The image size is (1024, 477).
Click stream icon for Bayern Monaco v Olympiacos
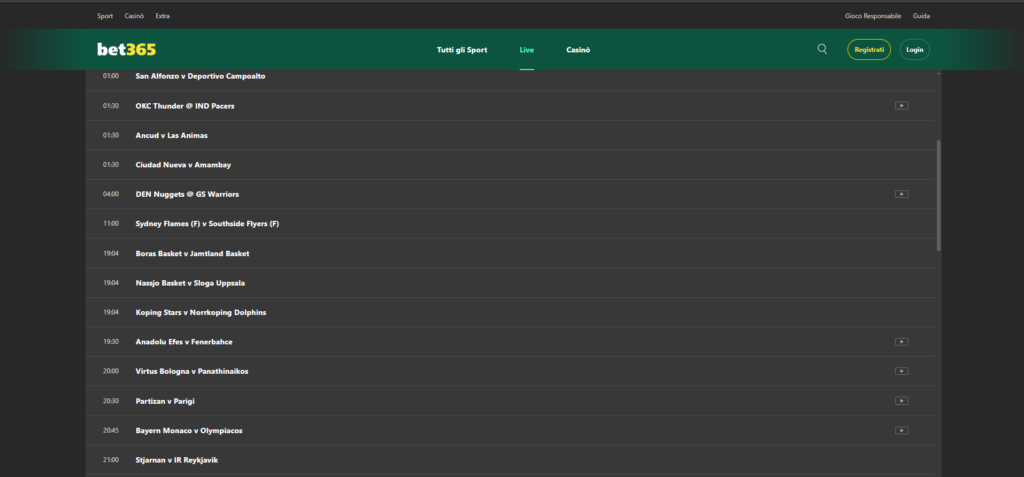click(901, 430)
